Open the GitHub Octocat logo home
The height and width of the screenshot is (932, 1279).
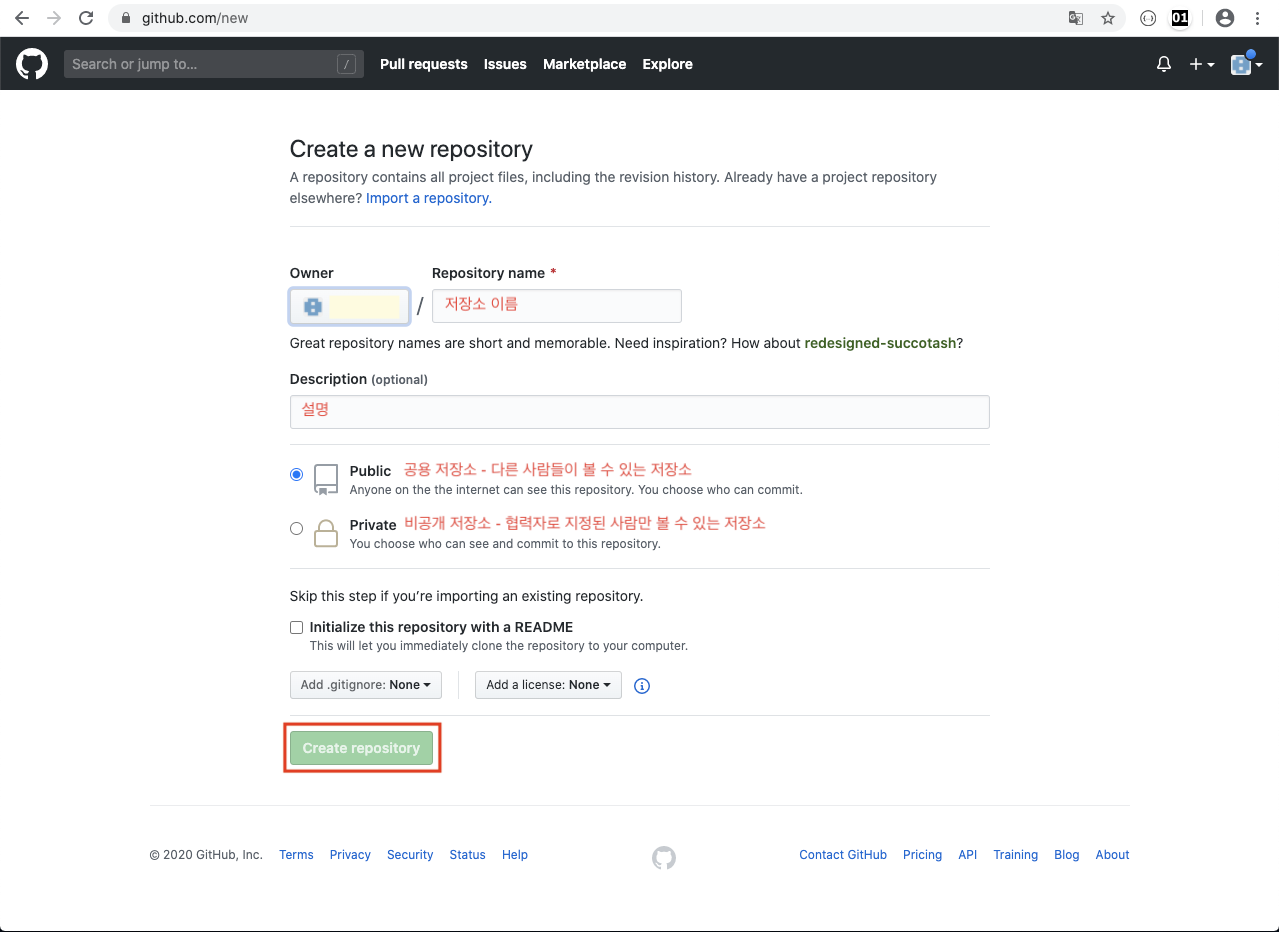tap(32, 64)
